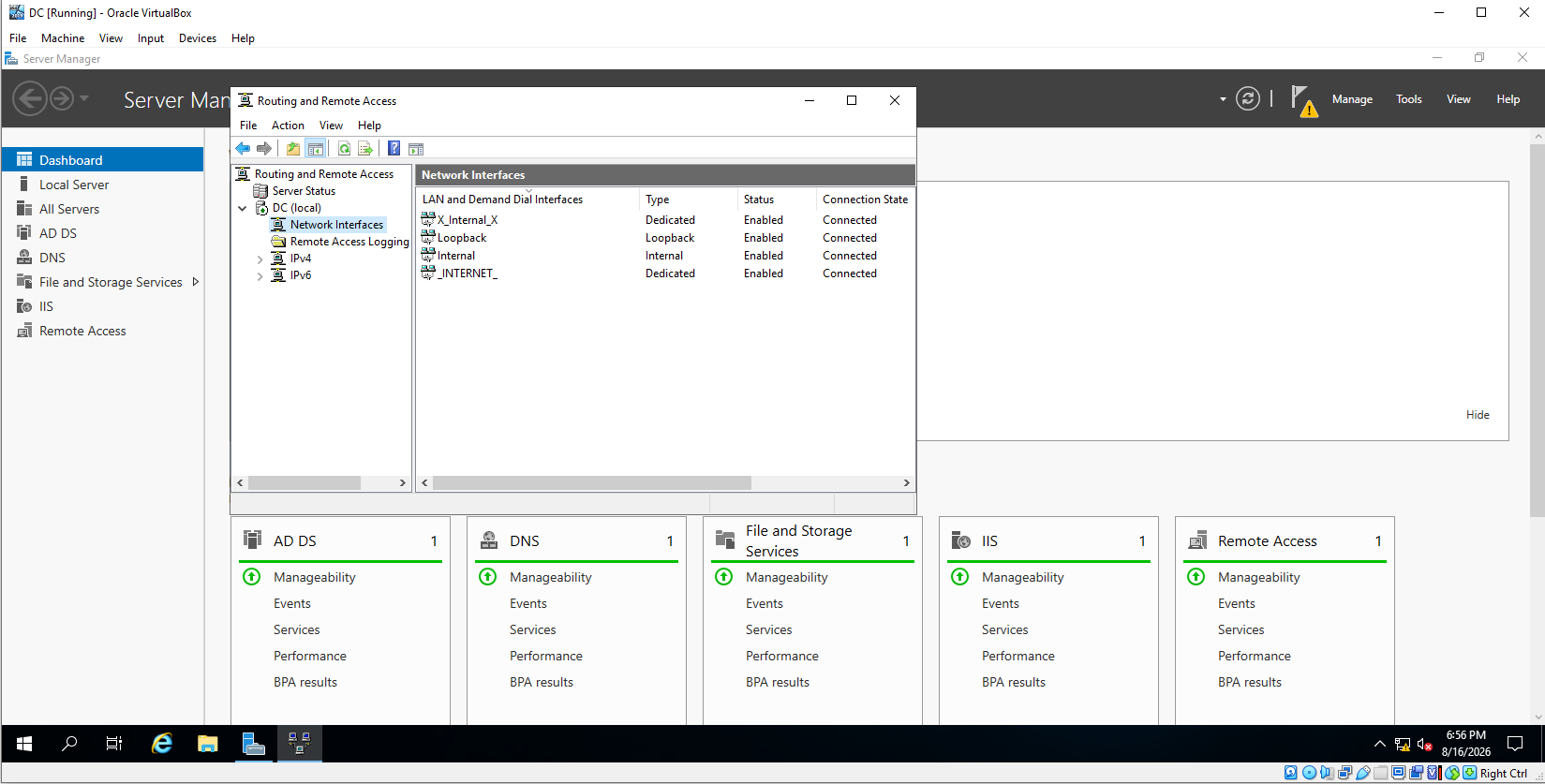1545x784 pixels.
Task: Click Server Manager back navigation arrow
Action: (x=29, y=98)
